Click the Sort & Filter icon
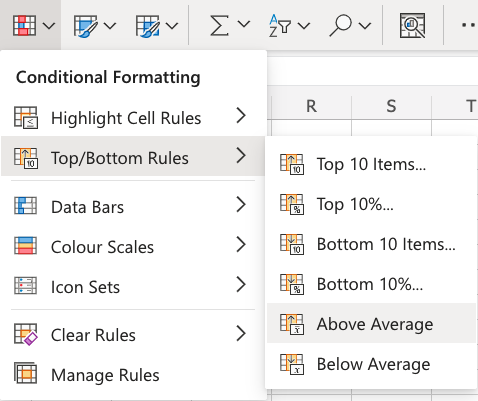The height and width of the screenshot is (401, 478). (280, 25)
